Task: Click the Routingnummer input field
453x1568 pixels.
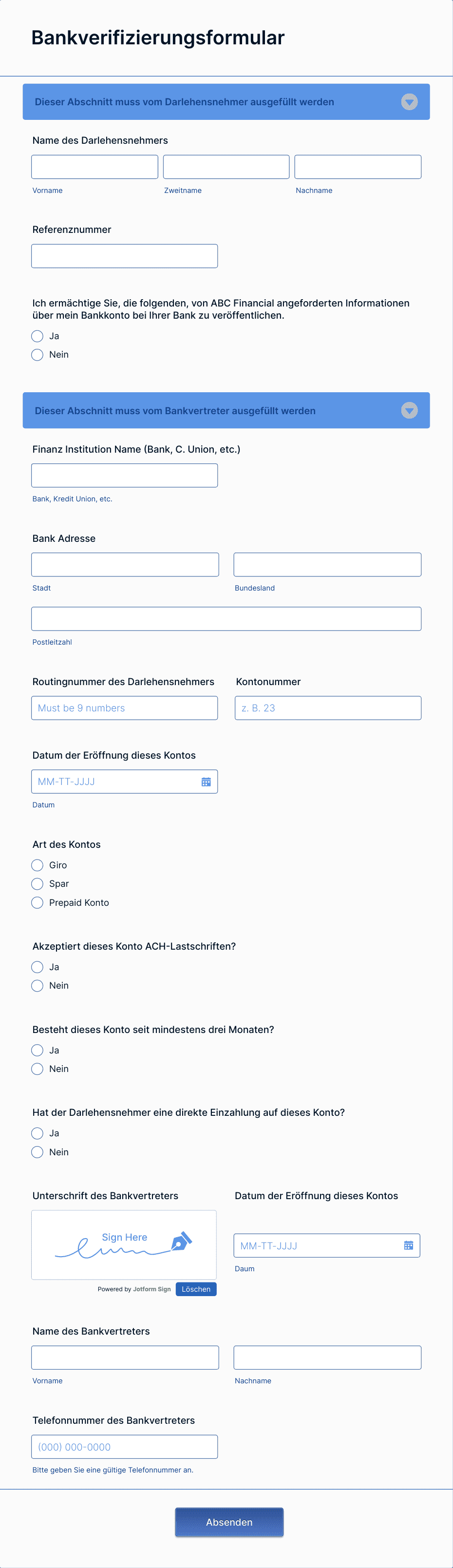Action: (x=124, y=708)
